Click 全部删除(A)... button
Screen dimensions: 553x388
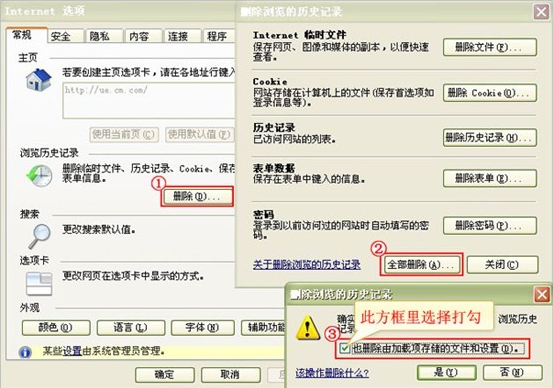421,265
